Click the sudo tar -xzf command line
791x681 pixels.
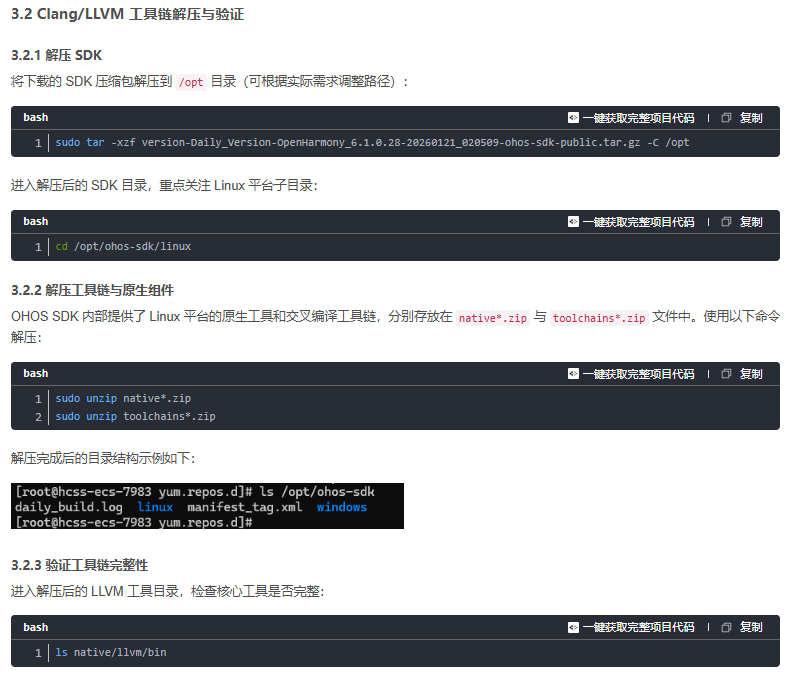coord(372,143)
